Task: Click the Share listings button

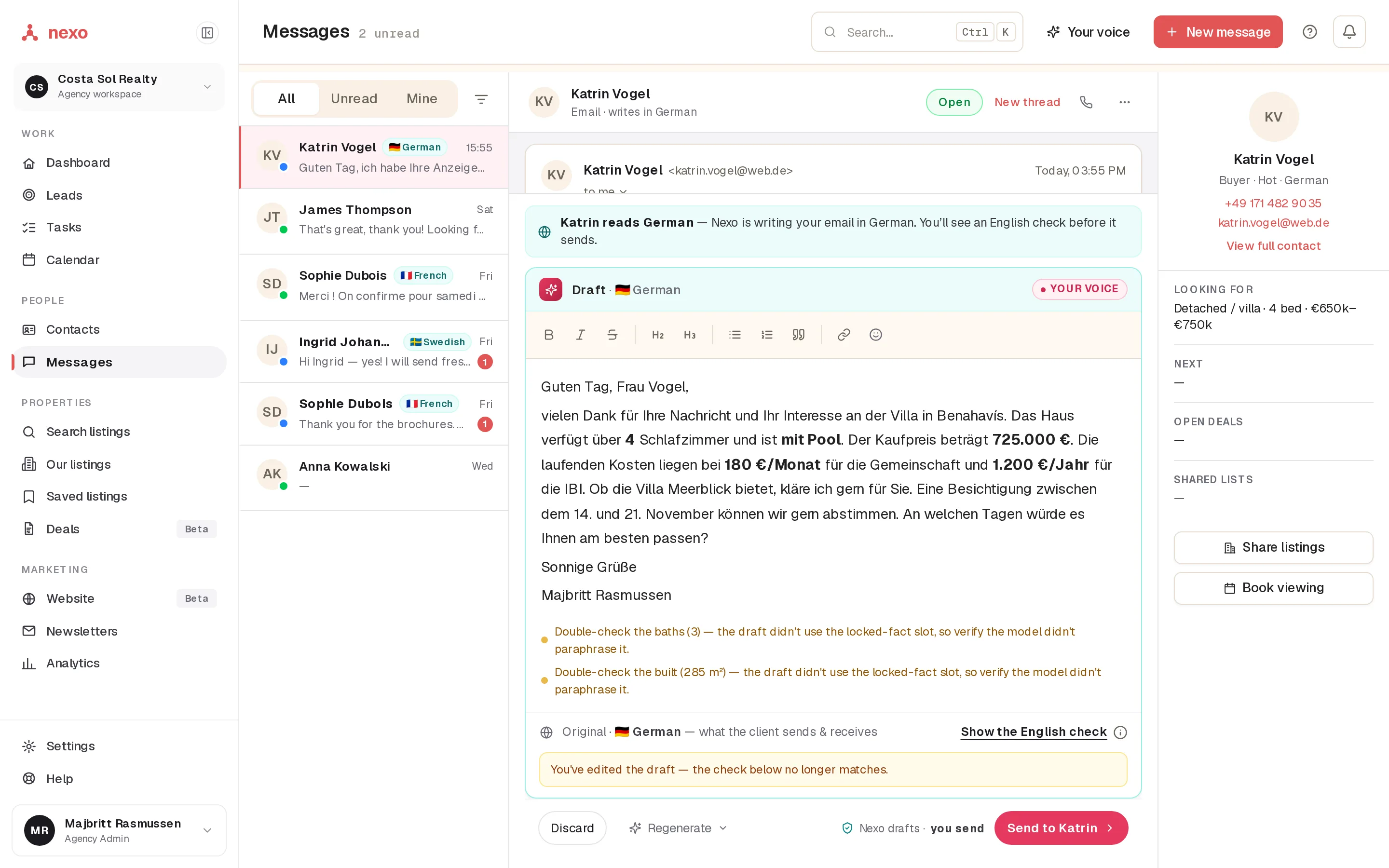Action: click(1273, 548)
